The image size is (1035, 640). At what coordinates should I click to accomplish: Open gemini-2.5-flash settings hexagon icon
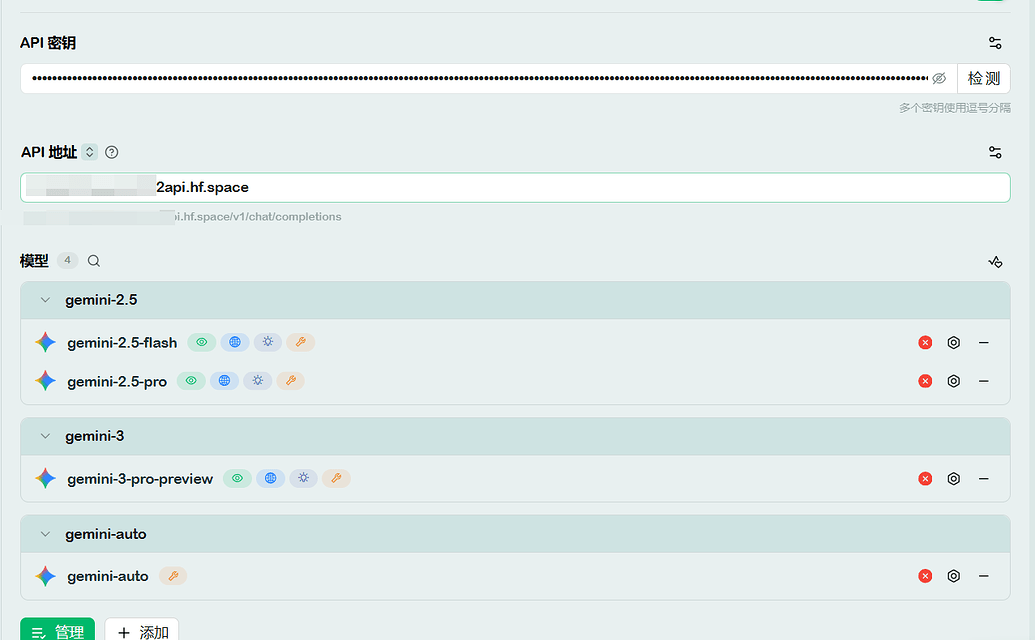tap(953, 342)
